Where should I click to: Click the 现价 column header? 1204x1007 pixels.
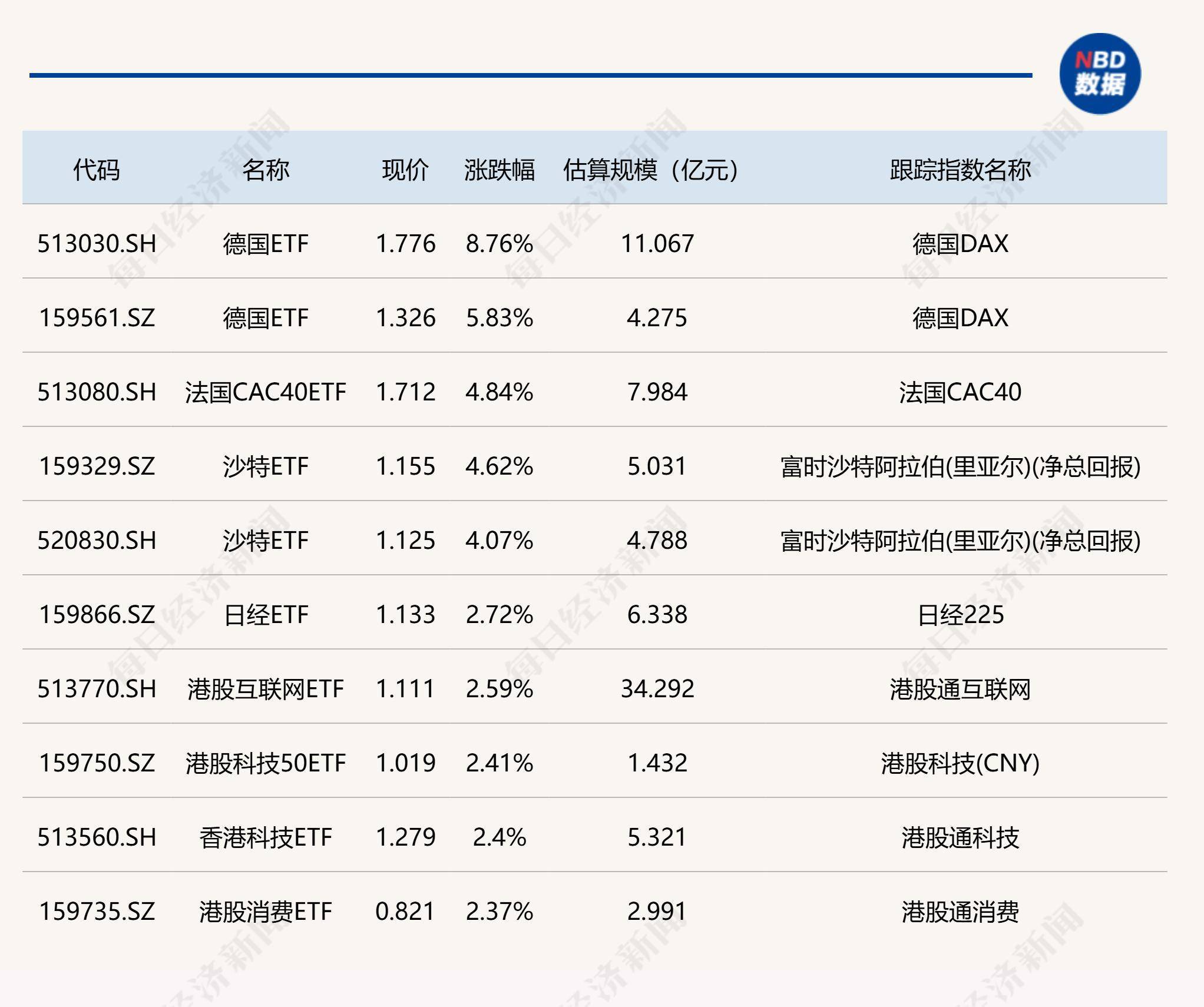(403, 170)
